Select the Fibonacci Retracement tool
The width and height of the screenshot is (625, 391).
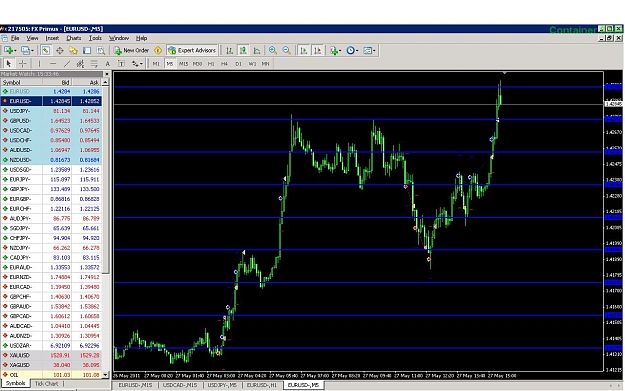pos(94,63)
